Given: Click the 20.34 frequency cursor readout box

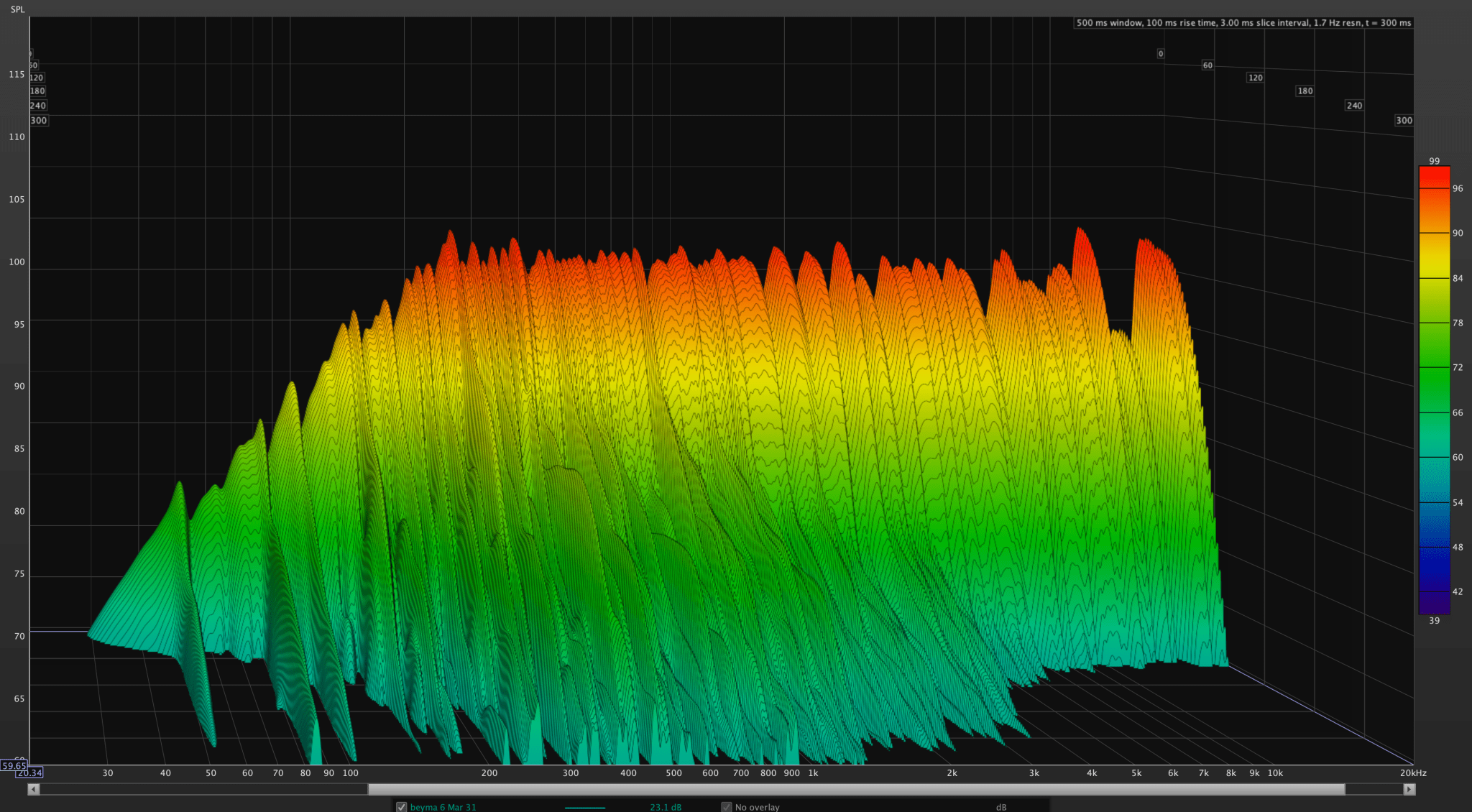Looking at the screenshot, I should tap(29, 772).
